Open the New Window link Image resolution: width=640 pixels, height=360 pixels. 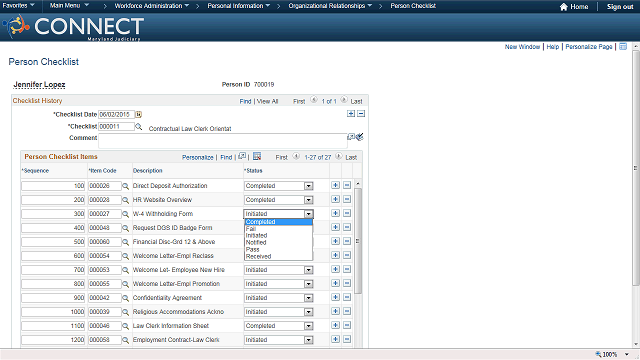522,47
